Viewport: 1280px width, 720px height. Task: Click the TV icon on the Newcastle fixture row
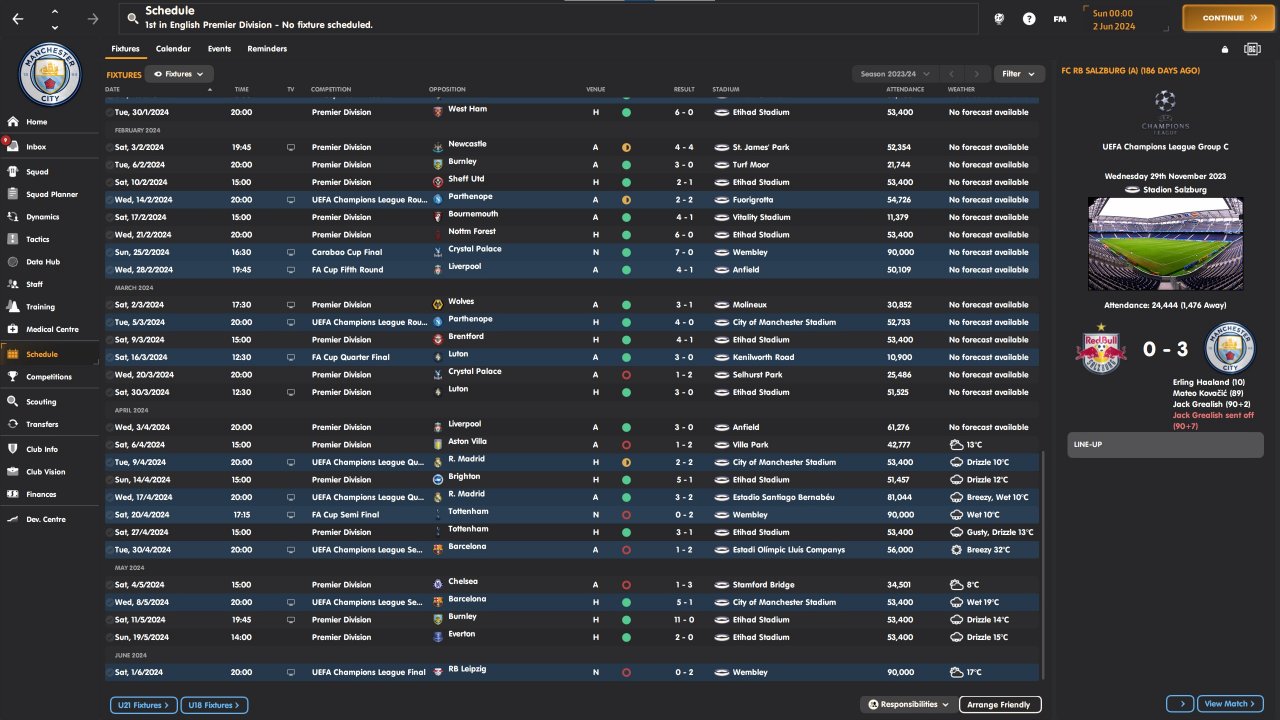click(291, 147)
